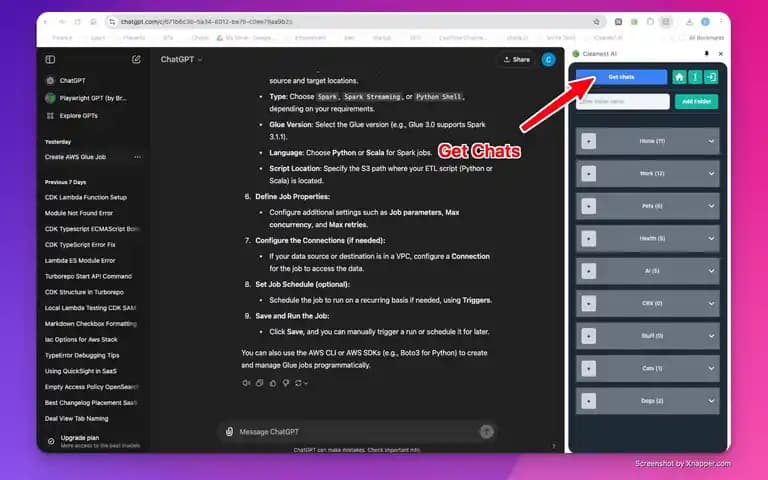Screen dimensions: 768x480
Task: Pin the Cleanest AI side panel
Action: pos(706,53)
